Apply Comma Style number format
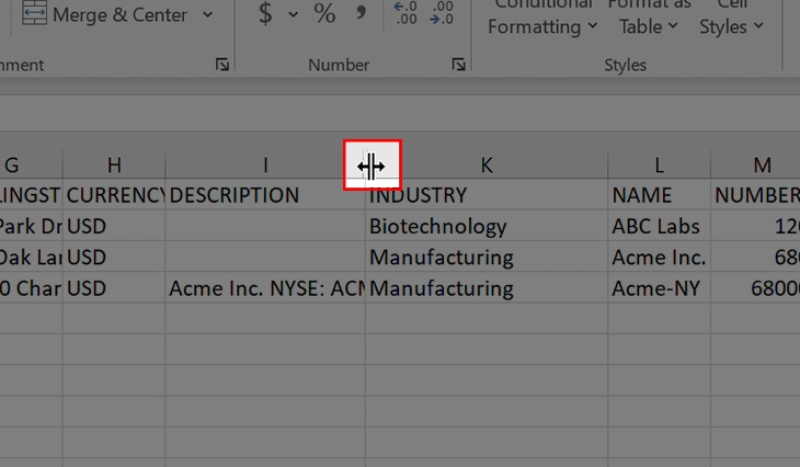This screenshot has height=467, width=800. pos(361,12)
